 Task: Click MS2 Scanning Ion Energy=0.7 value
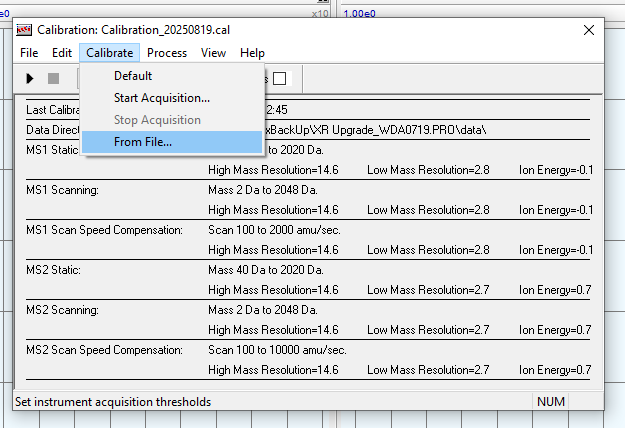[555, 330]
